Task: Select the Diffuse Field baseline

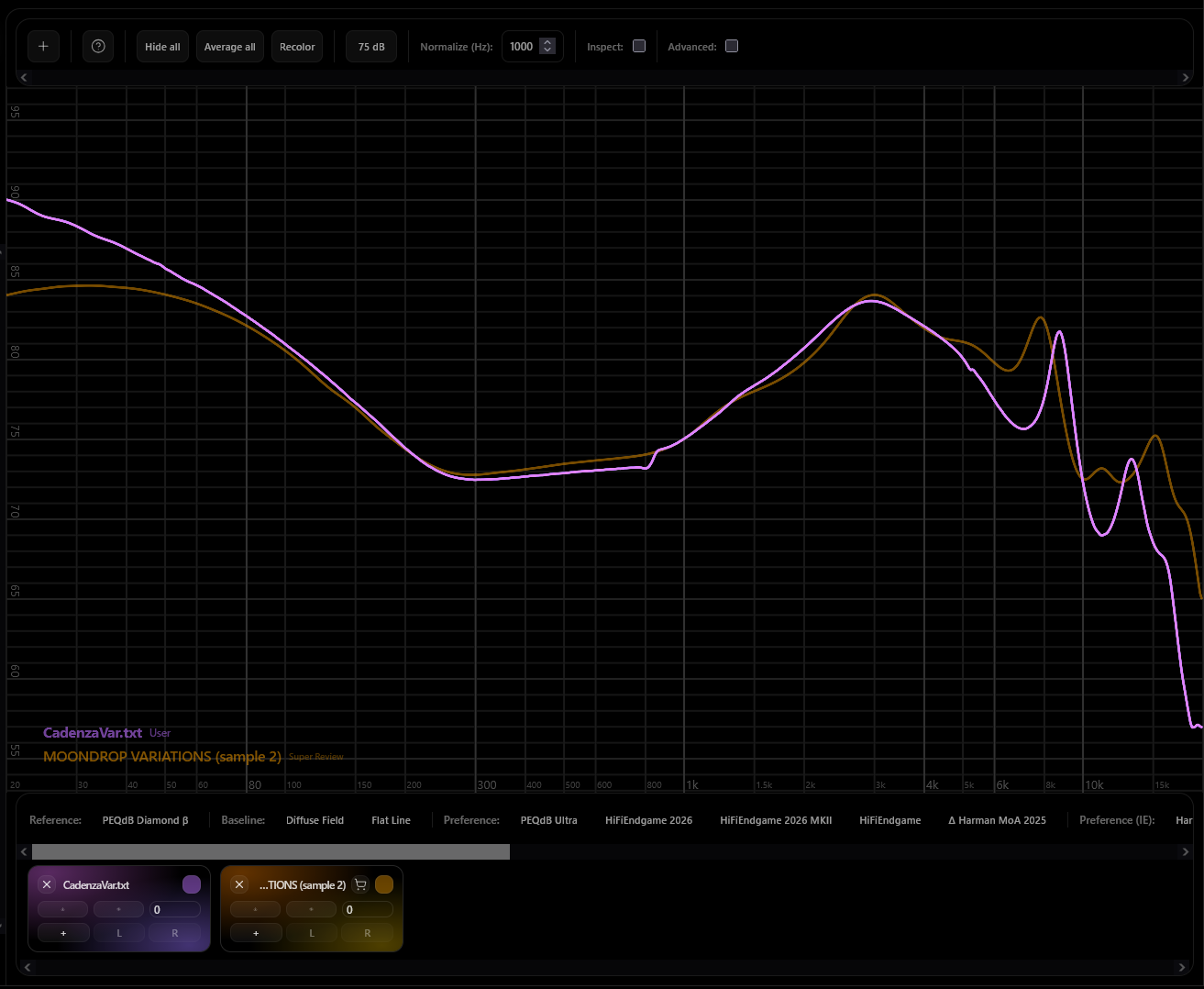Action: 315,820
